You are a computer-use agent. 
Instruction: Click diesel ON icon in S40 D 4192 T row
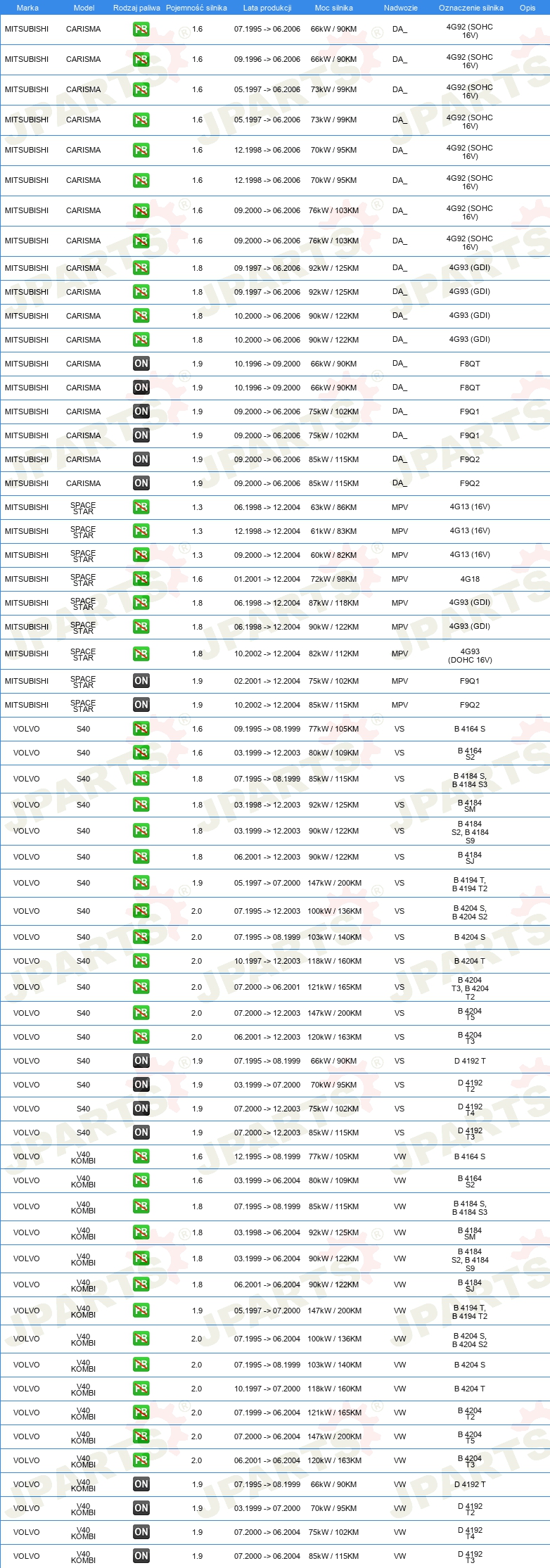[x=141, y=1061]
